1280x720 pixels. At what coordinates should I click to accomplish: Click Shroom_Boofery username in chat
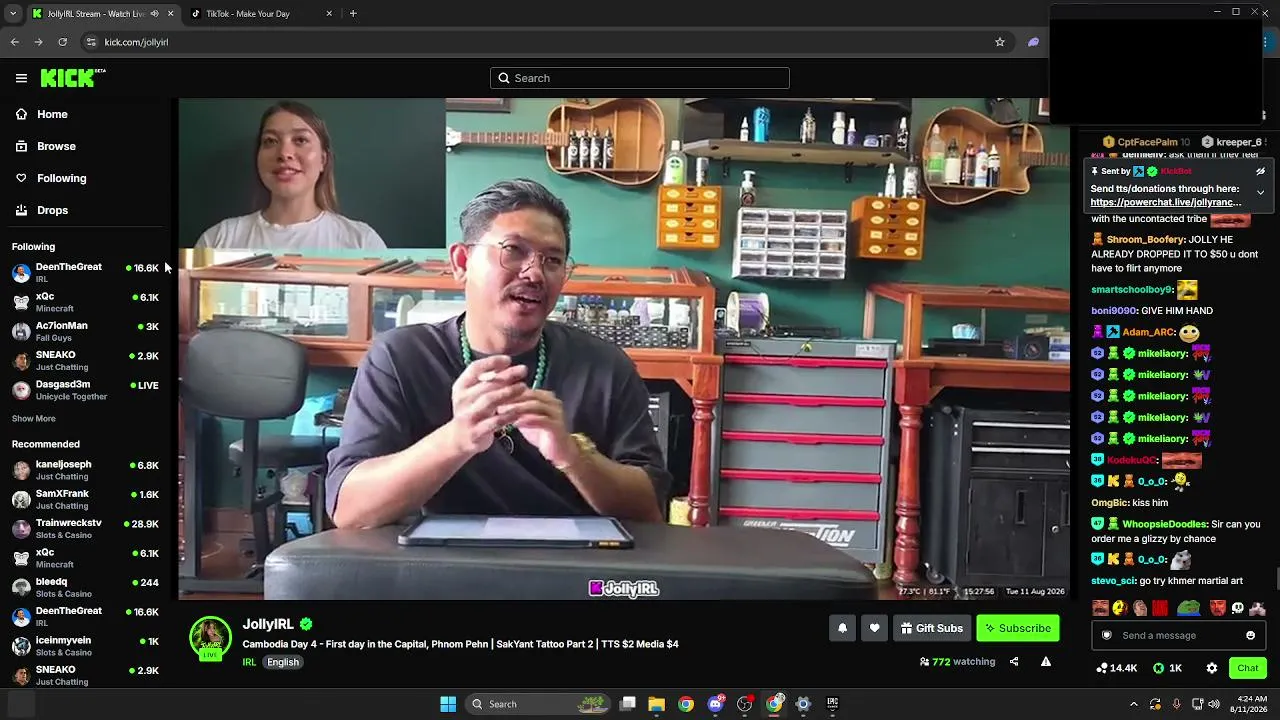pyautogui.click(x=1146, y=240)
